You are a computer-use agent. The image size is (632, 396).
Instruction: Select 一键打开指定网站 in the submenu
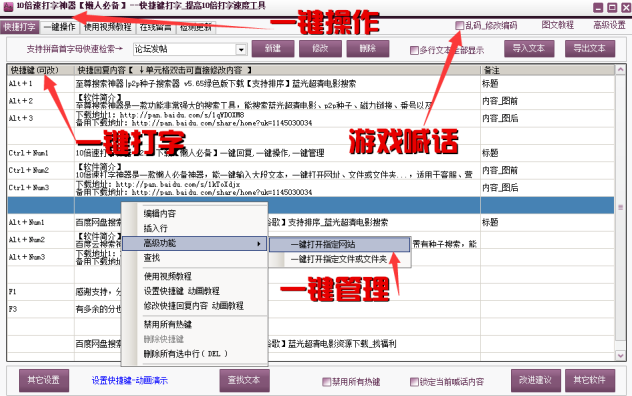pos(339,244)
